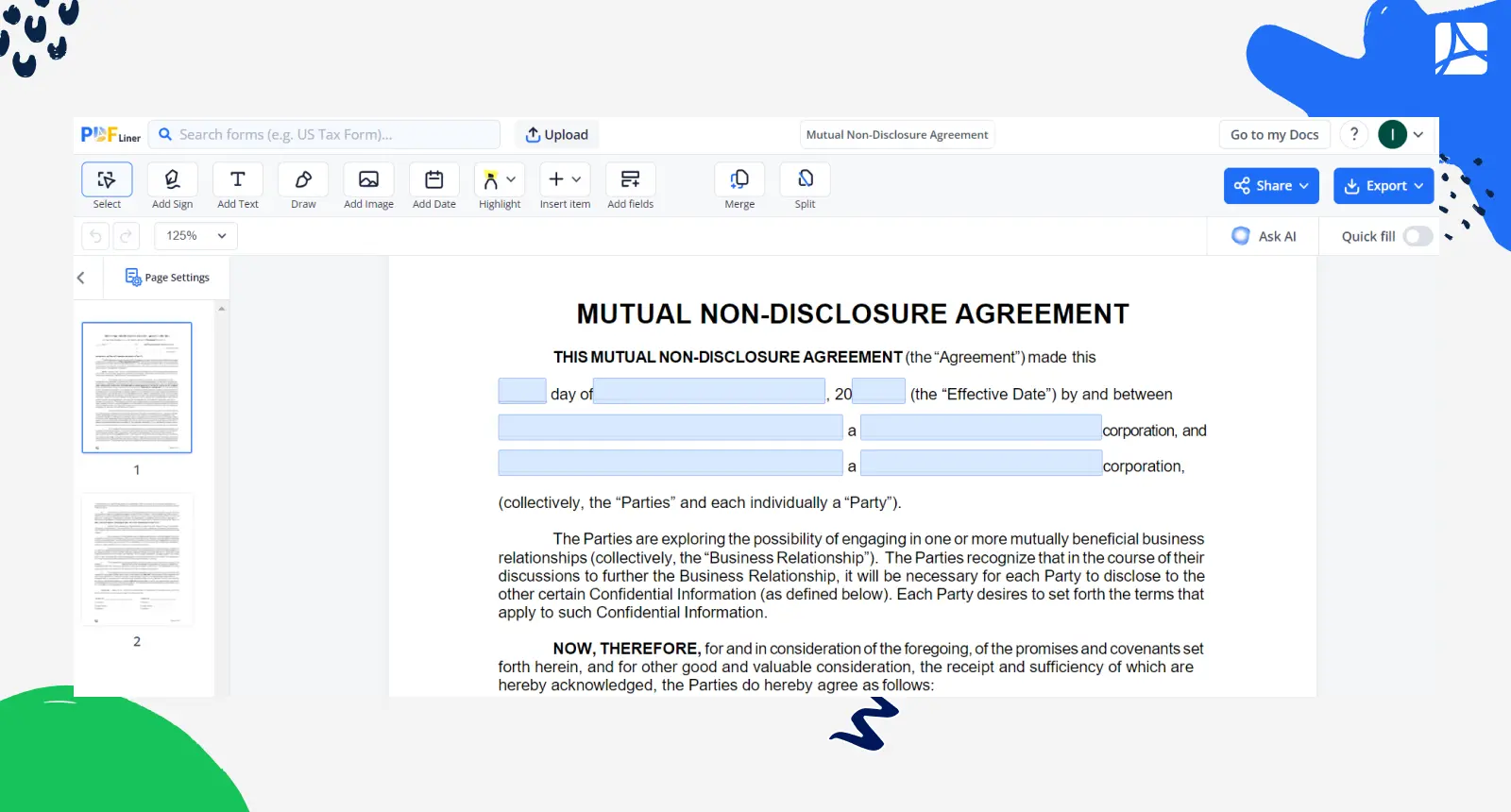The height and width of the screenshot is (812, 1511).
Task: Open the 125% zoom level dropdown
Action: coord(195,236)
